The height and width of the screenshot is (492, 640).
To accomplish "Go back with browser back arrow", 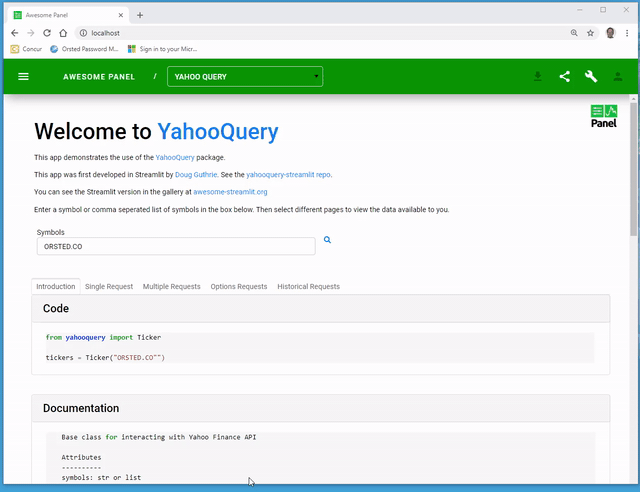I will point(15,33).
